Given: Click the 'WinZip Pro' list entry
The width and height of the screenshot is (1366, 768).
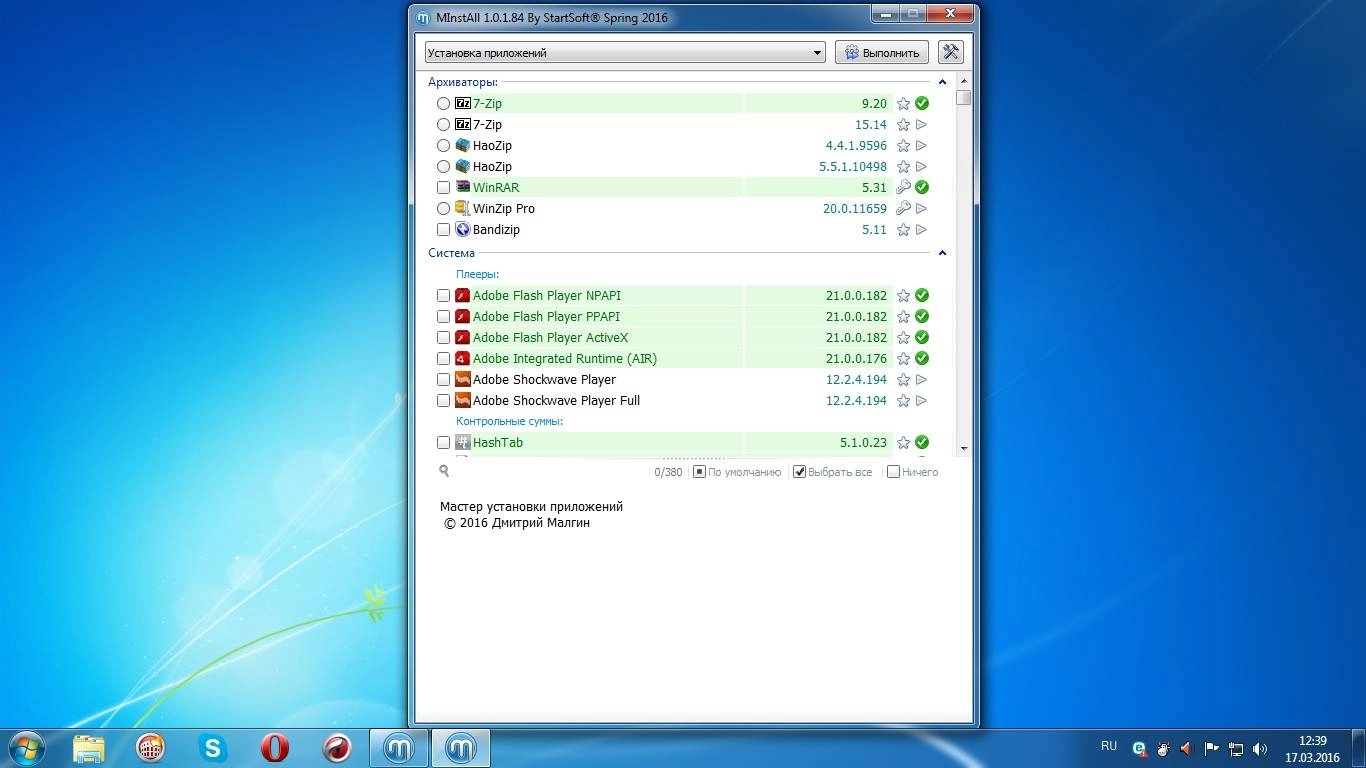Looking at the screenshot, I should coord(504,208).
